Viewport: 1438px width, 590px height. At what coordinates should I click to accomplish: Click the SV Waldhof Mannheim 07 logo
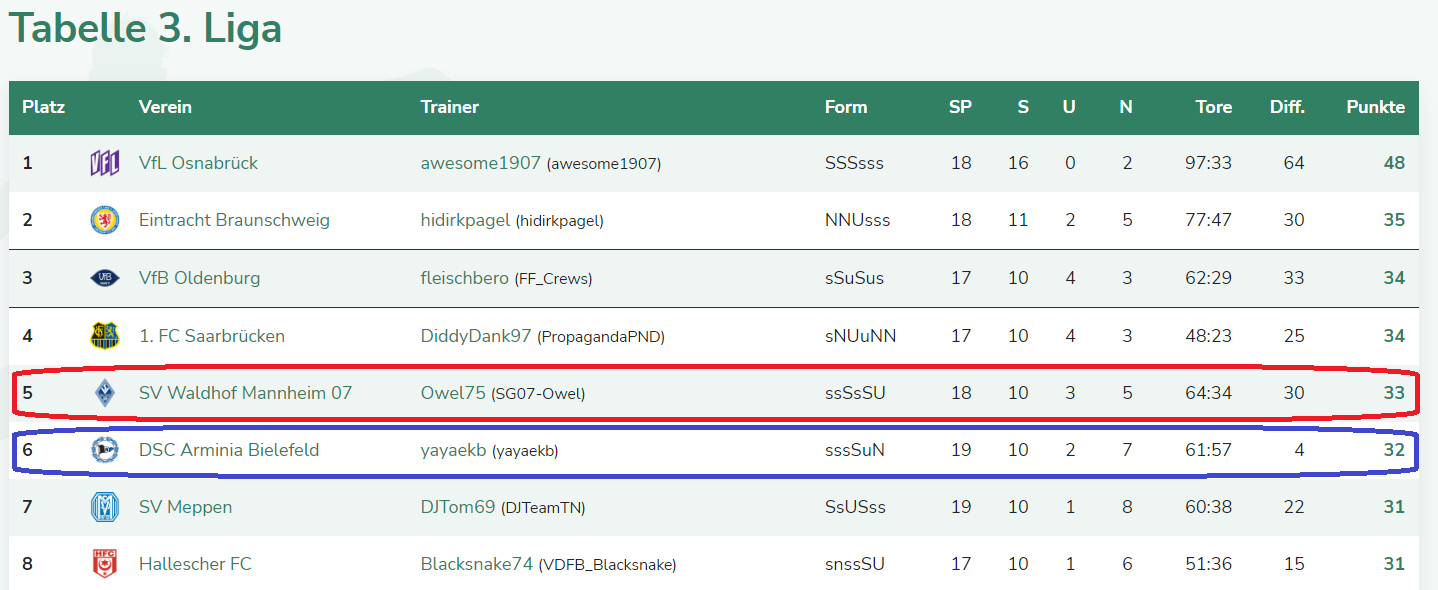pos(104,393)
